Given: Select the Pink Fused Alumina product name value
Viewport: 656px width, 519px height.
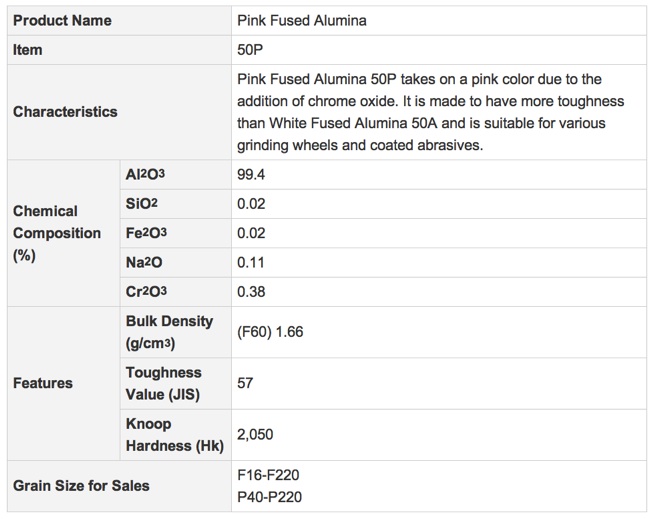Looking at the screenshot, I should tap(302, 20).
